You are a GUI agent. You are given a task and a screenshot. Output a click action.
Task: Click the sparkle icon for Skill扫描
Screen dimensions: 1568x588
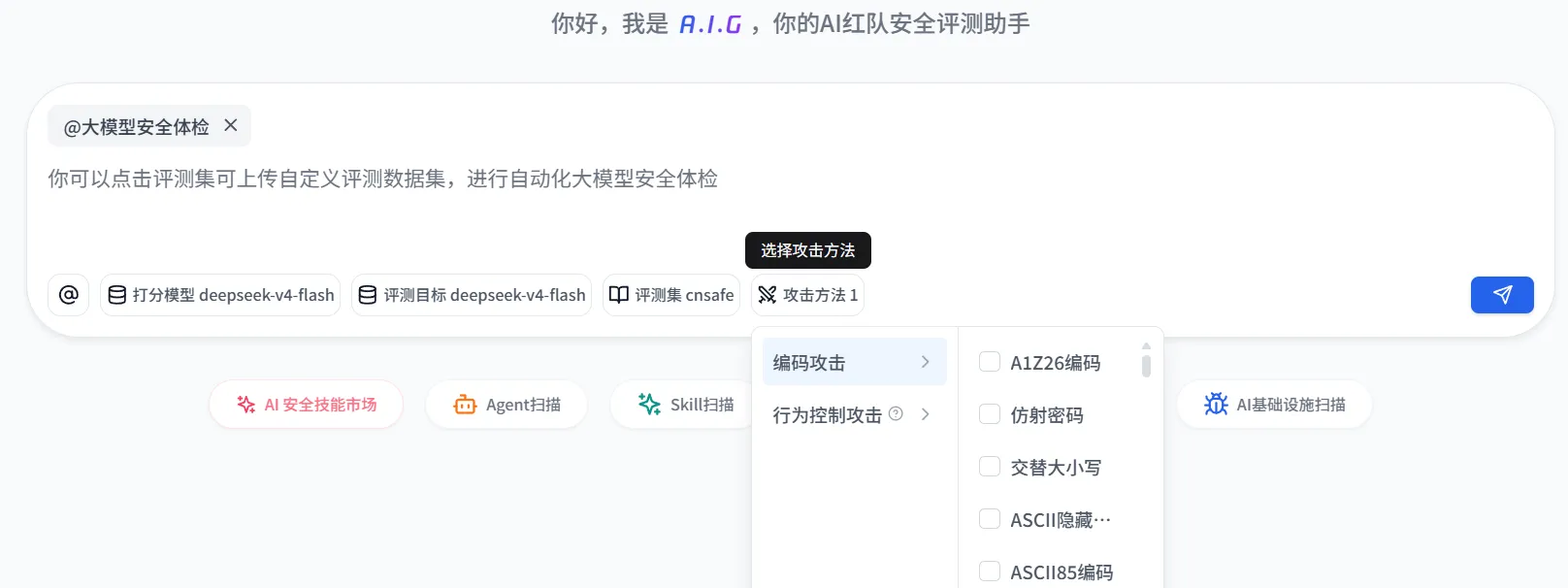coord(649,404)
